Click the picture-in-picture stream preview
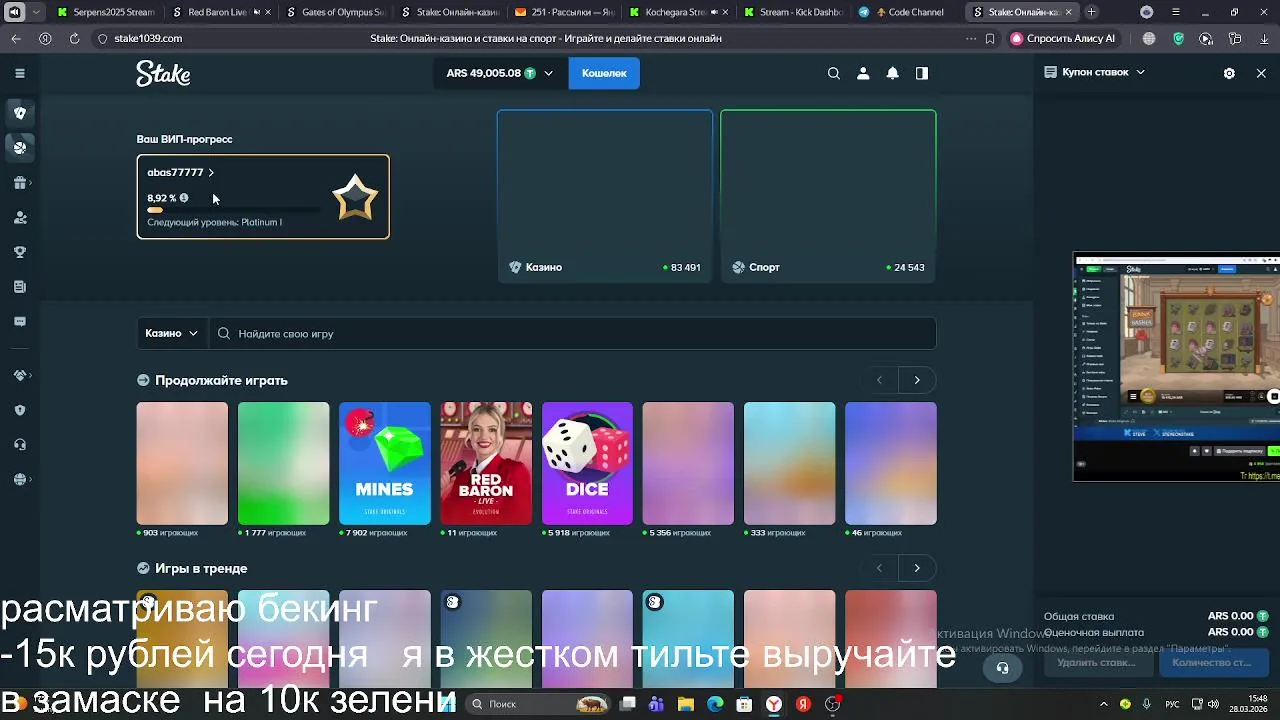 coord(1176,367)
